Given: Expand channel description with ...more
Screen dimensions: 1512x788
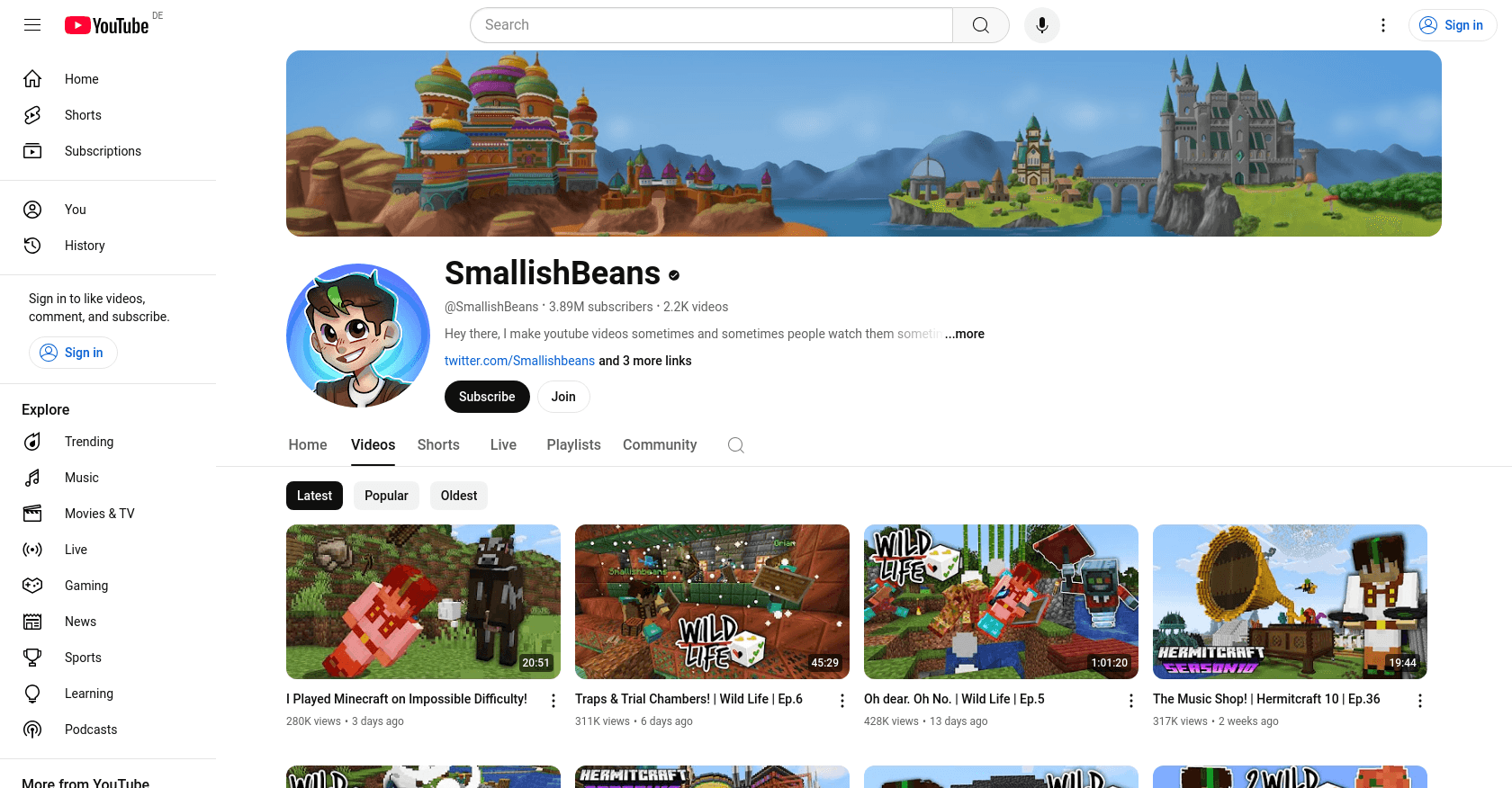Looking at the screenshot, I should (965, 334).
